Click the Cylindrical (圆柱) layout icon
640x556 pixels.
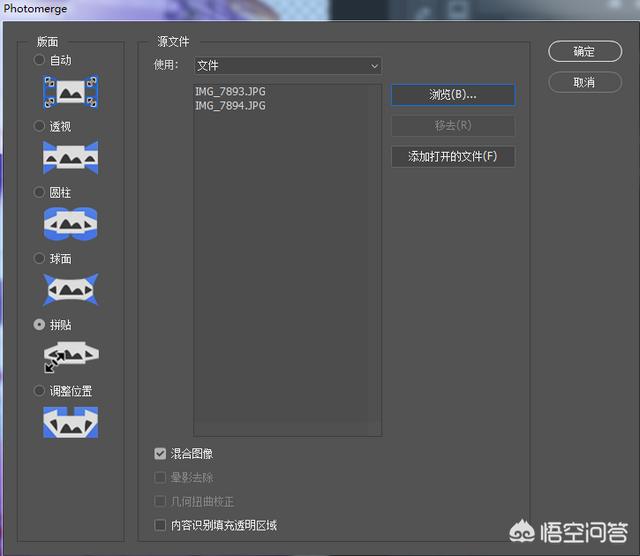tap(71, 224)
